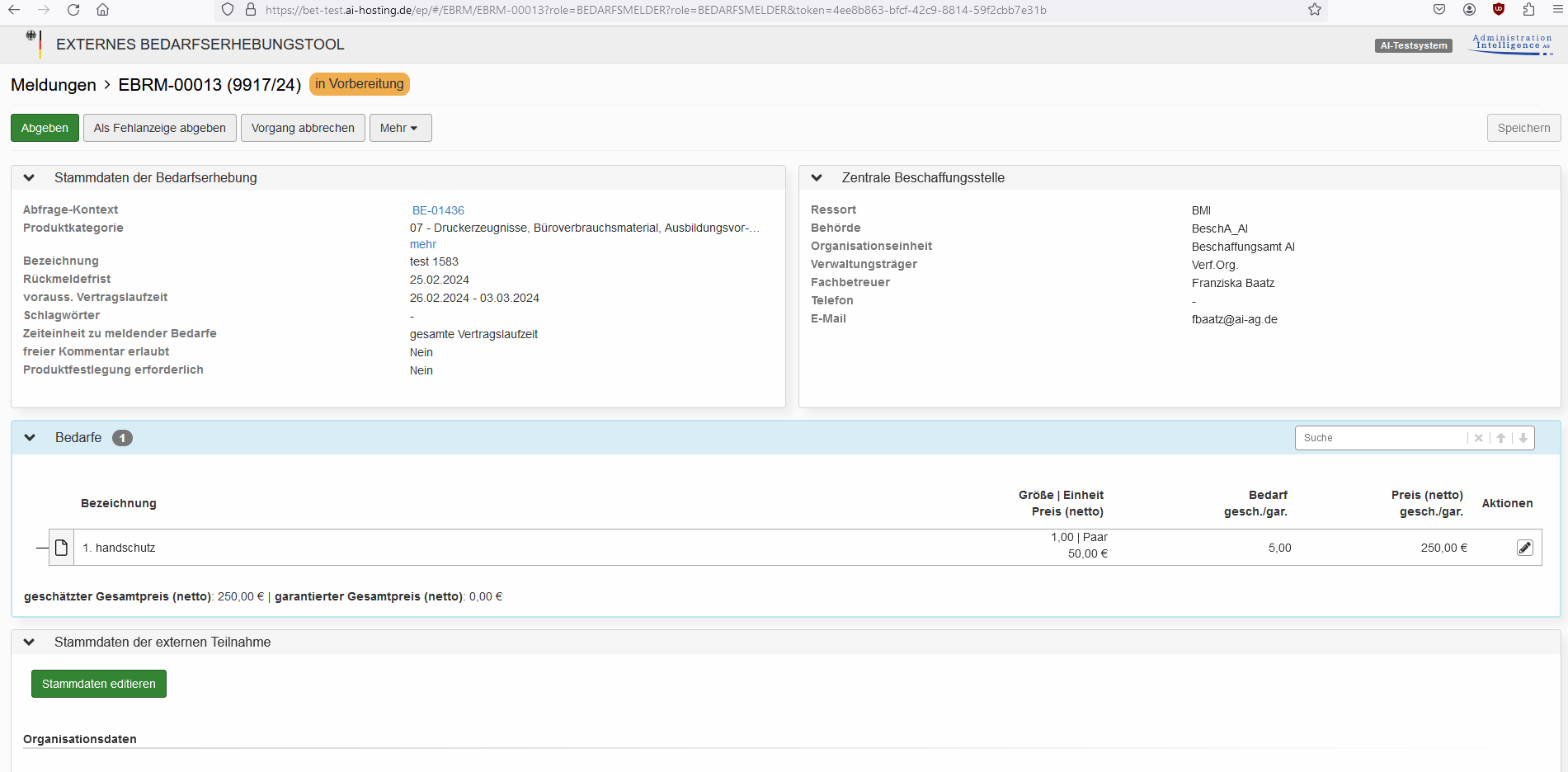Screen dimensions: 1568x772
Task: Save to Pocket icon in toolbar
Action: [x=1439, y=10]
